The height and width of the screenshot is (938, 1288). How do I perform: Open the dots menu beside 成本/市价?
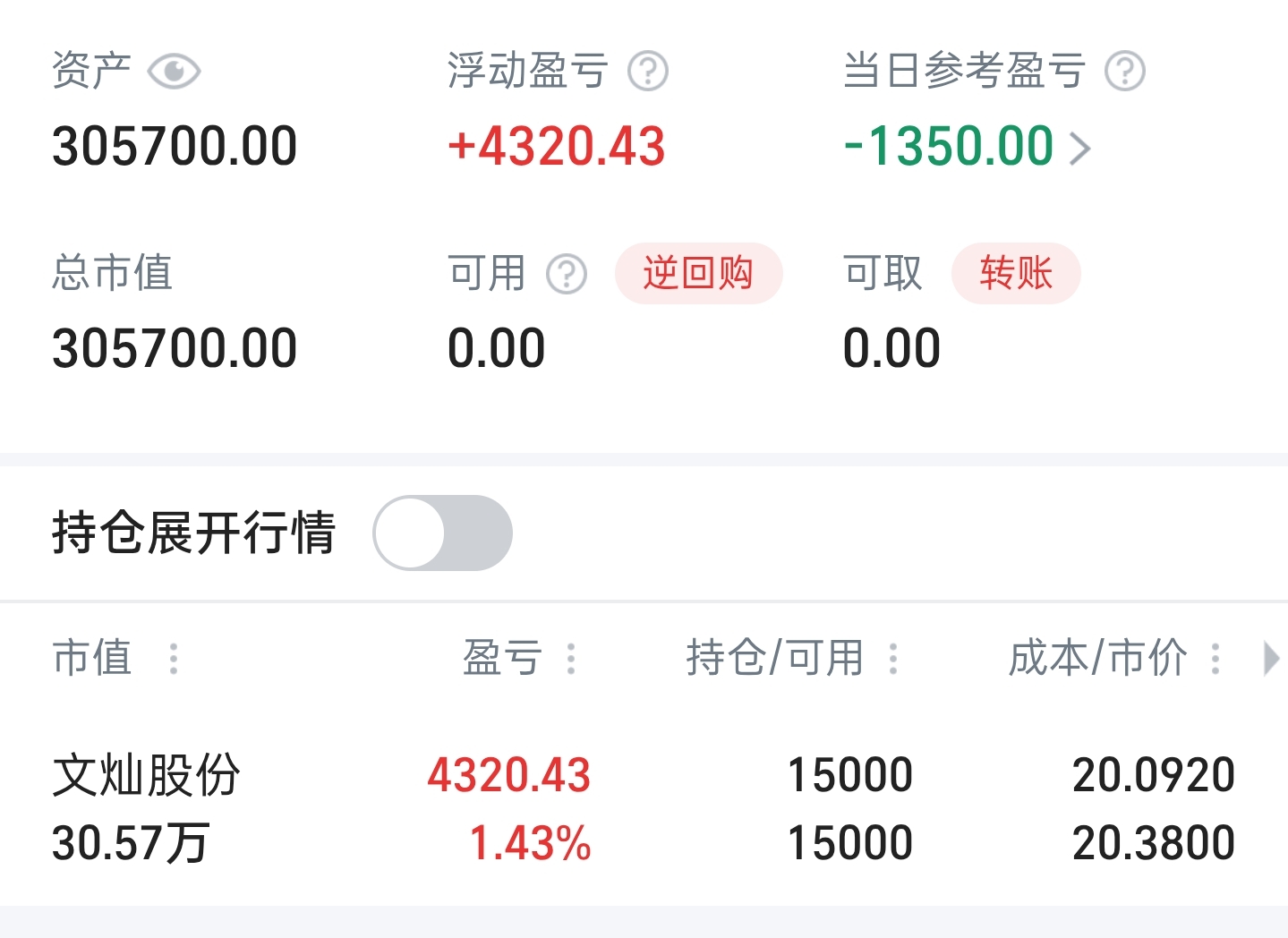1215,659
